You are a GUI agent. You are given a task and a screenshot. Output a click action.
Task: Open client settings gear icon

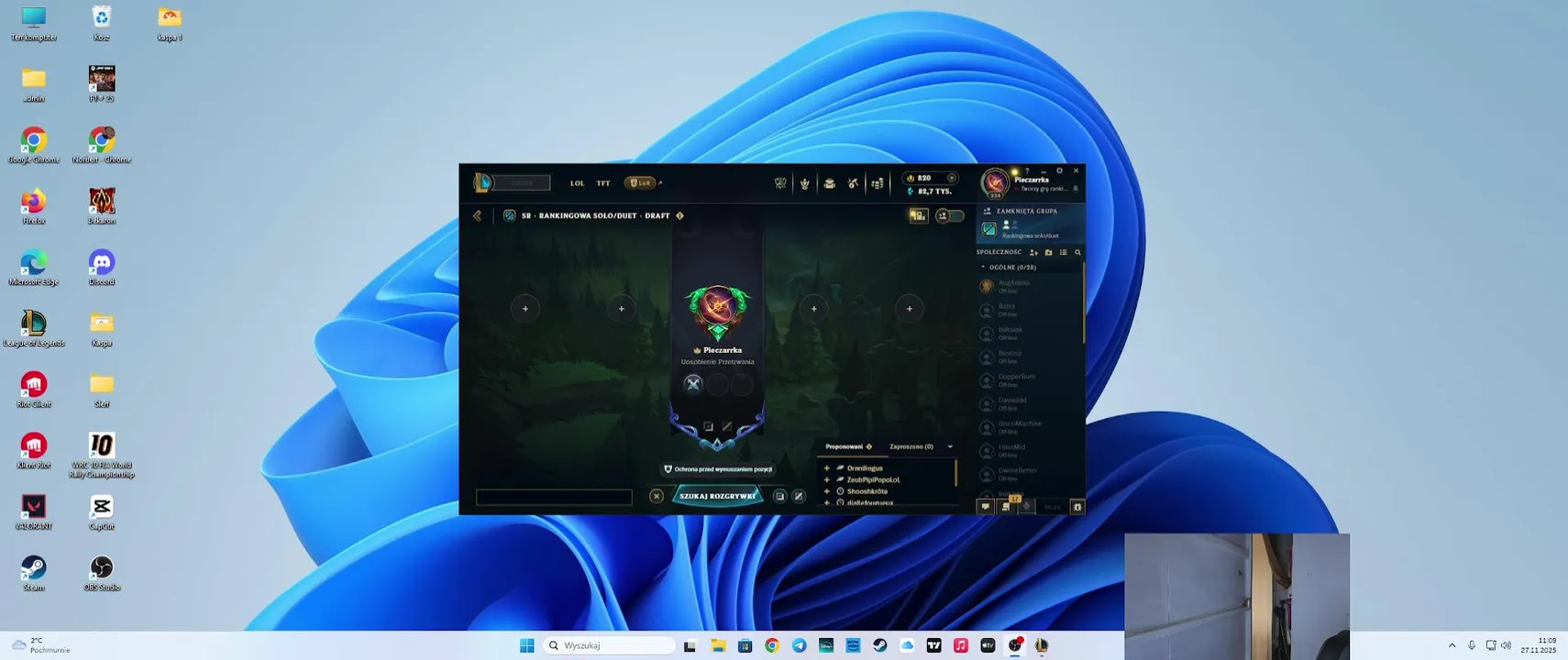tap(1059, 170)
